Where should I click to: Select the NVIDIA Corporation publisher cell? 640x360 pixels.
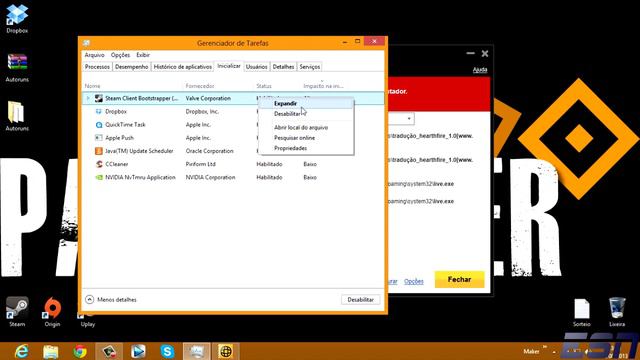(x=210, y=178)
